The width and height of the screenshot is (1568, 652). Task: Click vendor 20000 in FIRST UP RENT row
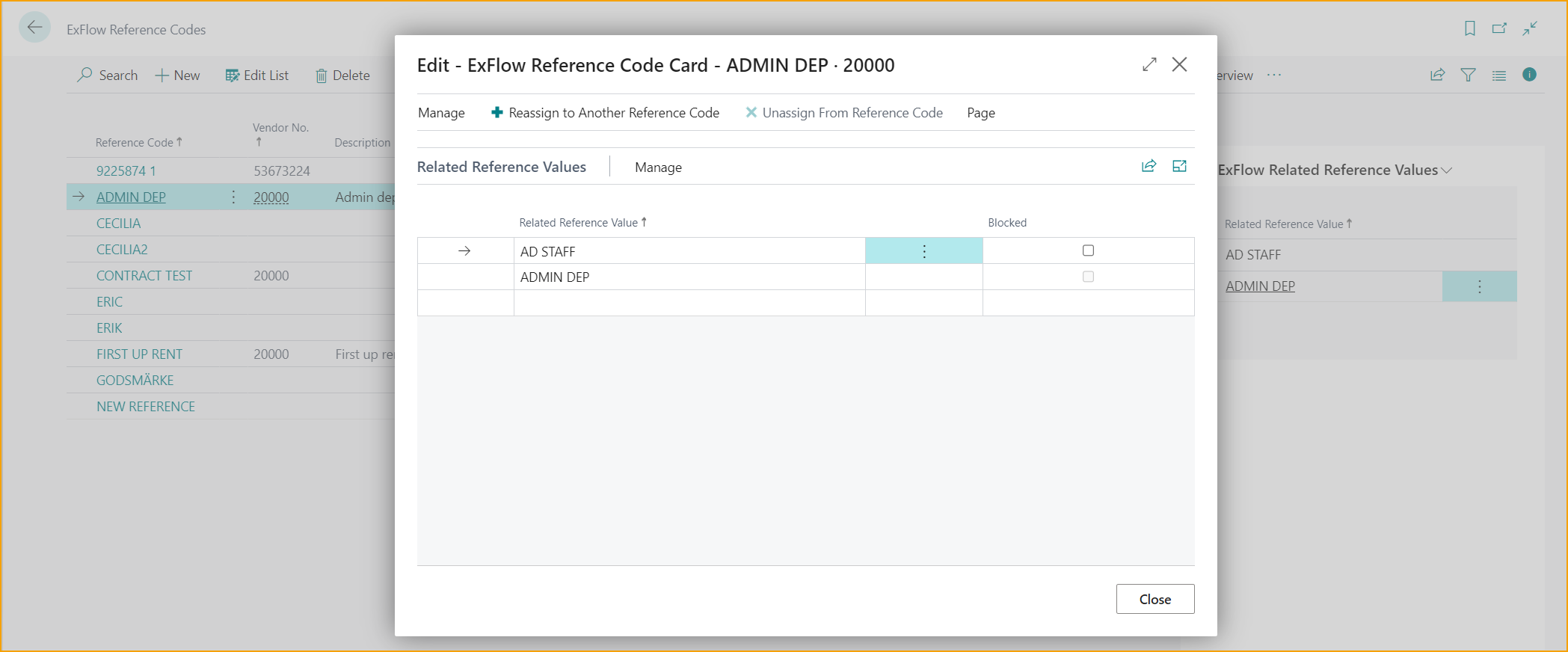tap(271, 354)
